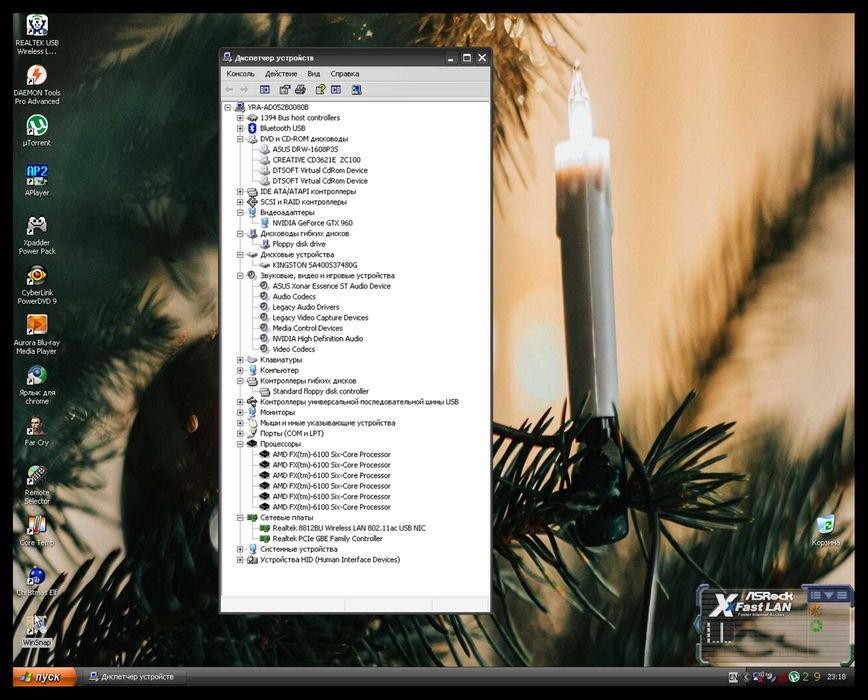Select the Remote Selector desktop icon

point(37,485)
